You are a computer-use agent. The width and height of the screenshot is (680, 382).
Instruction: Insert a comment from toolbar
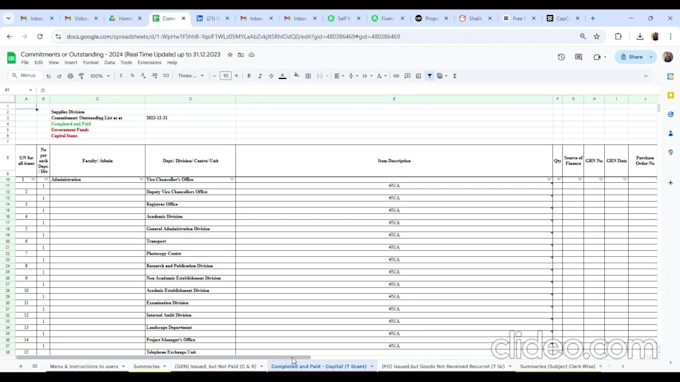407,76
